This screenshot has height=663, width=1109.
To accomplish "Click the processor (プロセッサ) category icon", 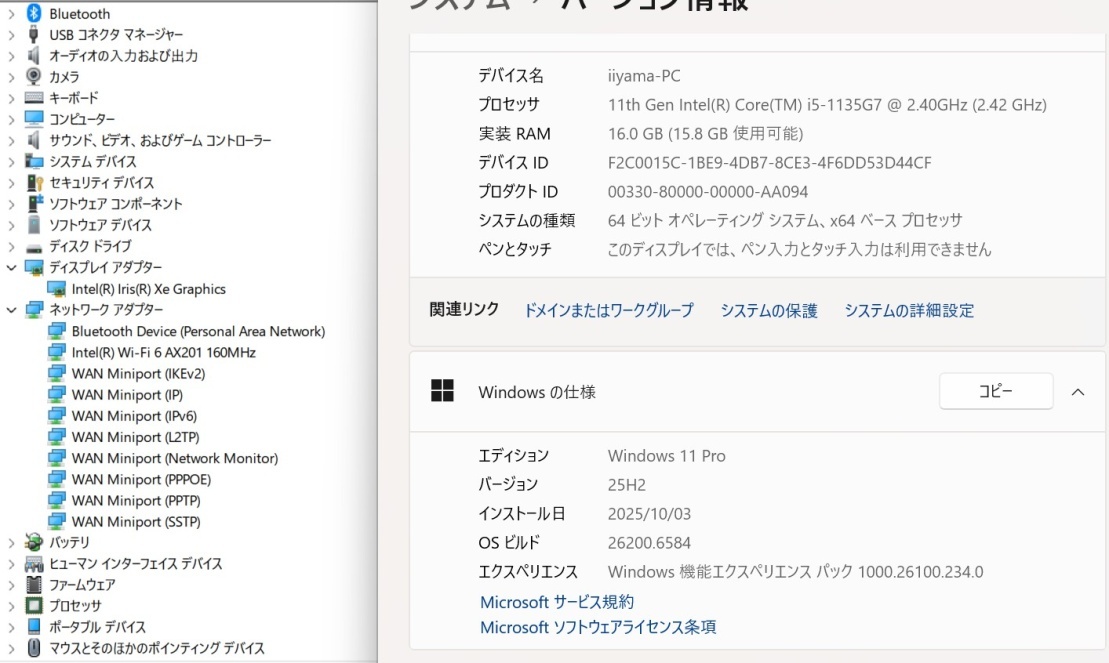I will (x=34, y=606).
